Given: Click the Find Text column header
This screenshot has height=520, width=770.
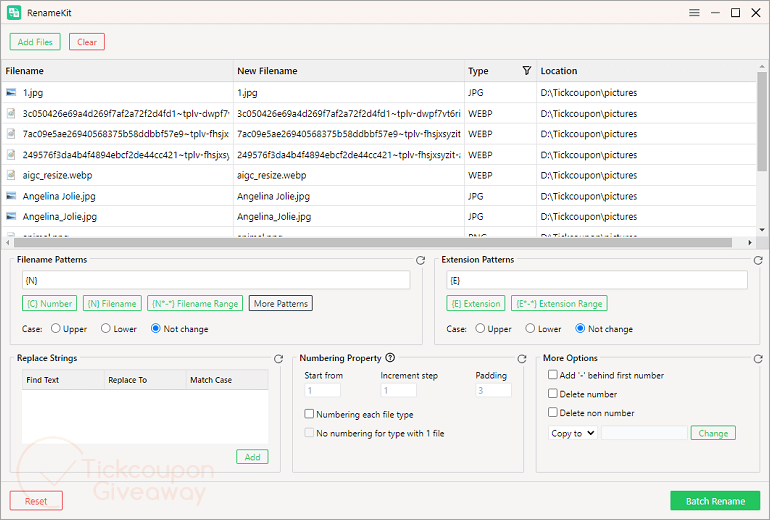Looking at the screenshot, I should pos(63,380).
